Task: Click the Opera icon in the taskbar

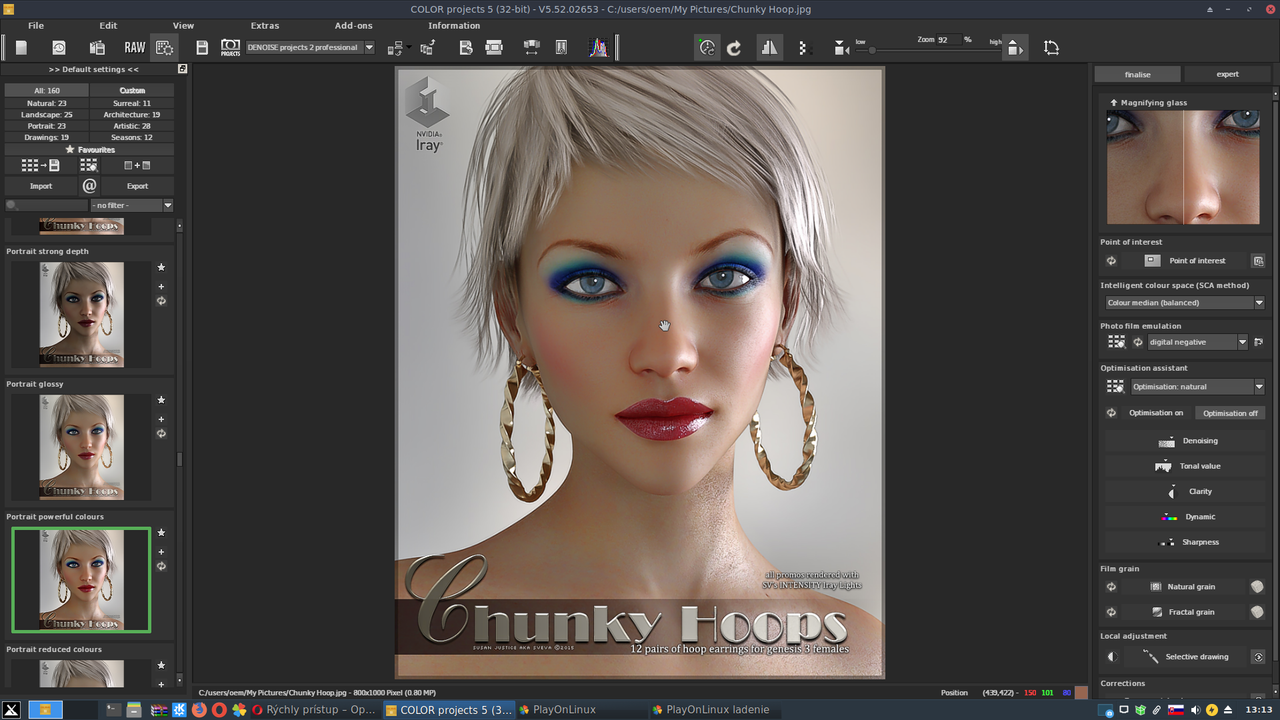Action: tap(219, 709)
